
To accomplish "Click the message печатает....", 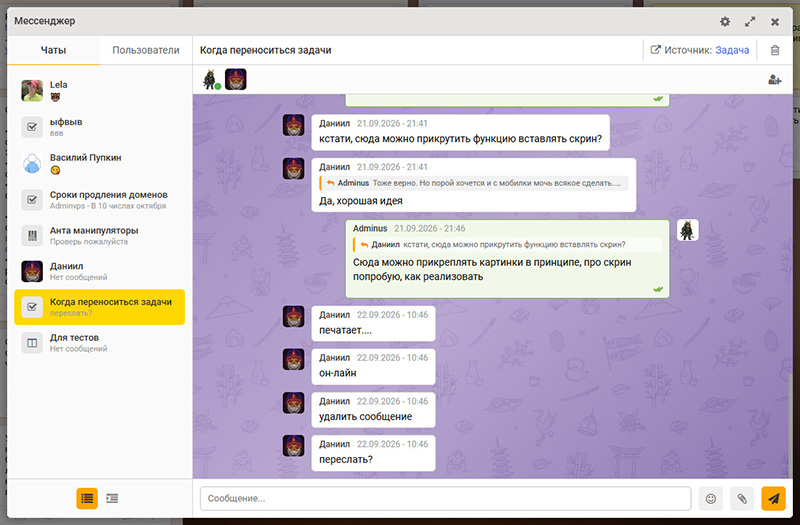I will [x=373, y=323].
